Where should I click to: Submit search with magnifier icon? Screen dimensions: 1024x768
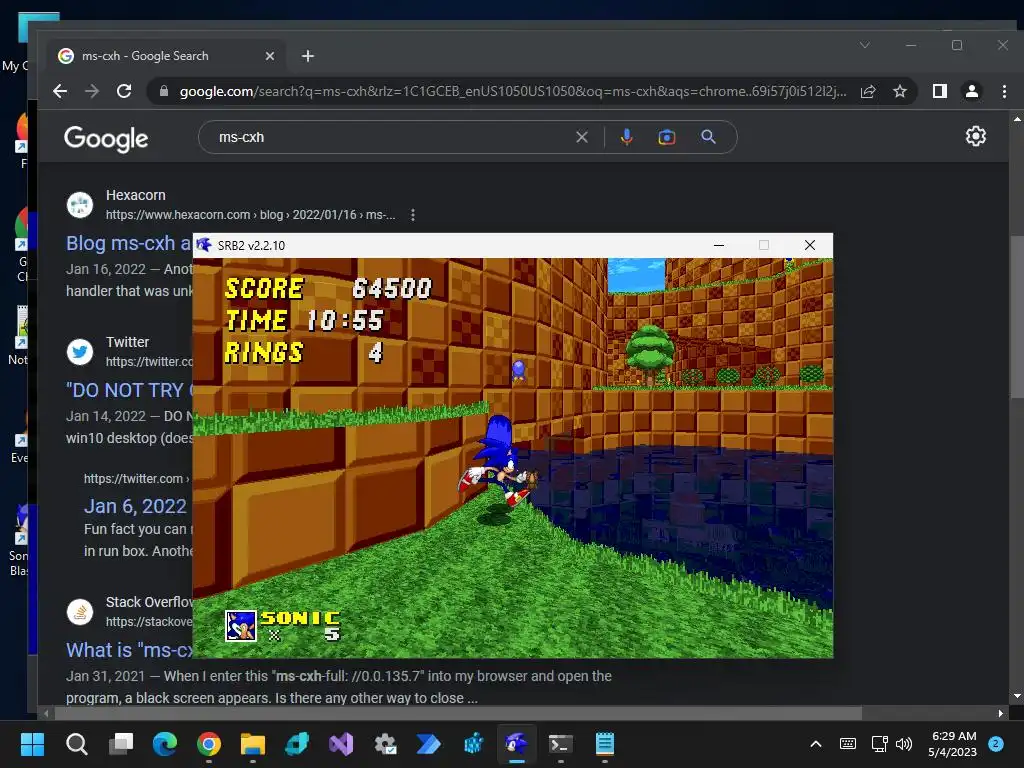point(709,137)
